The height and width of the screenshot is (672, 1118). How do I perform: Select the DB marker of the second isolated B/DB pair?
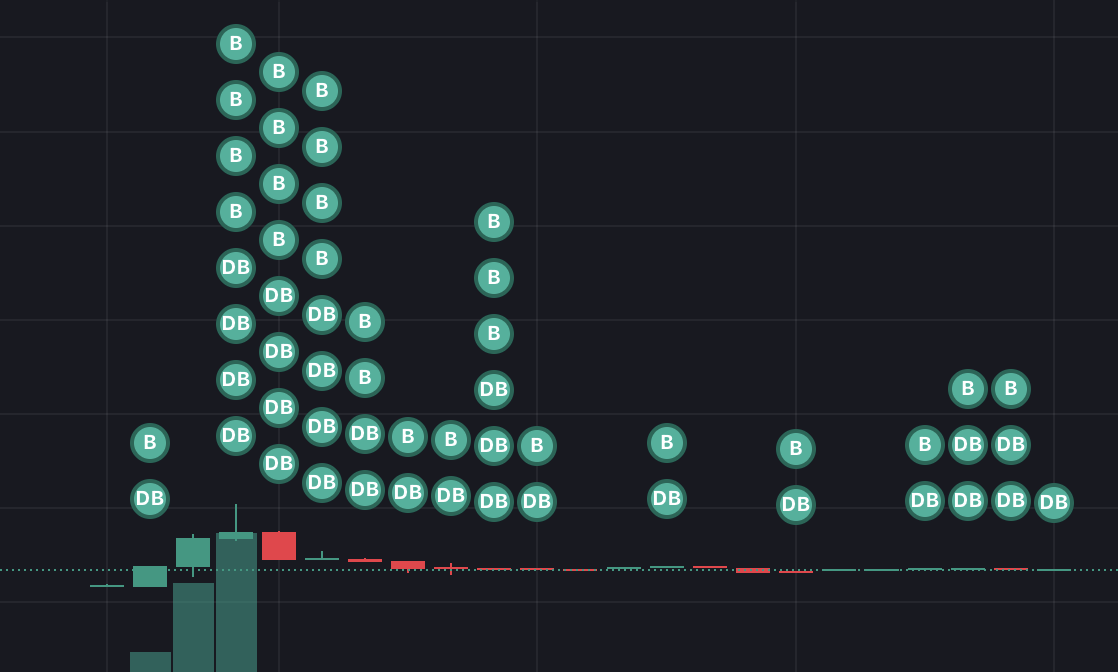pyautogui.click(x=796, y=504)
